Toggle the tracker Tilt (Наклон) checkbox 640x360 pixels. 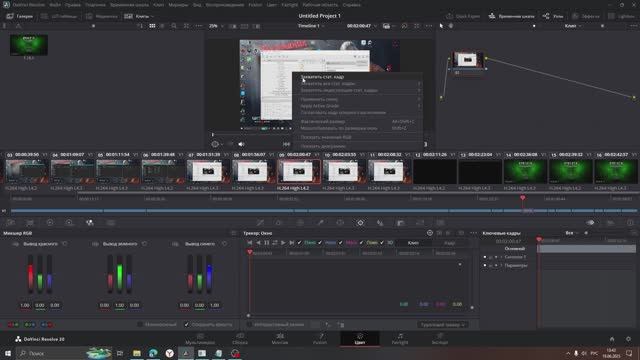(x=320, y=242)
